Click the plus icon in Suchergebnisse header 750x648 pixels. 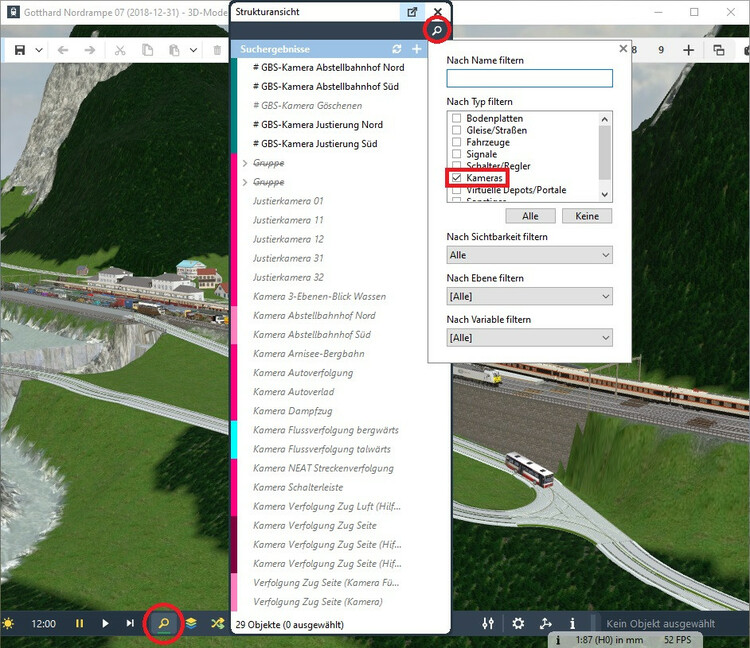click(x=416, y=49)
